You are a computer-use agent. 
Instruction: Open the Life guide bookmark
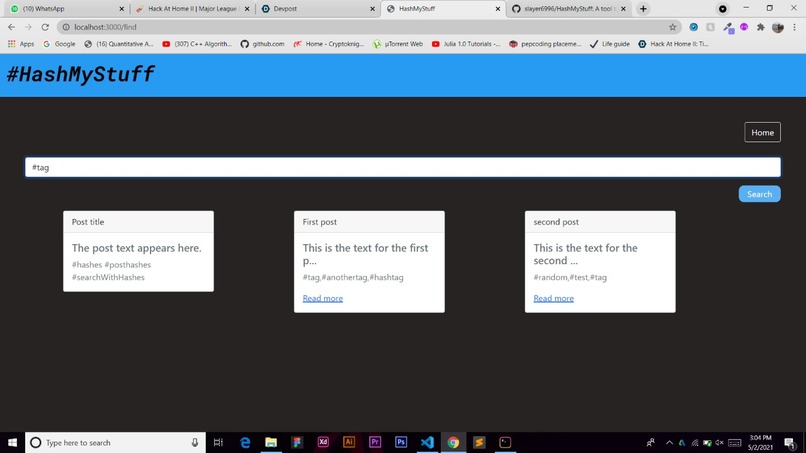(609, 44)
